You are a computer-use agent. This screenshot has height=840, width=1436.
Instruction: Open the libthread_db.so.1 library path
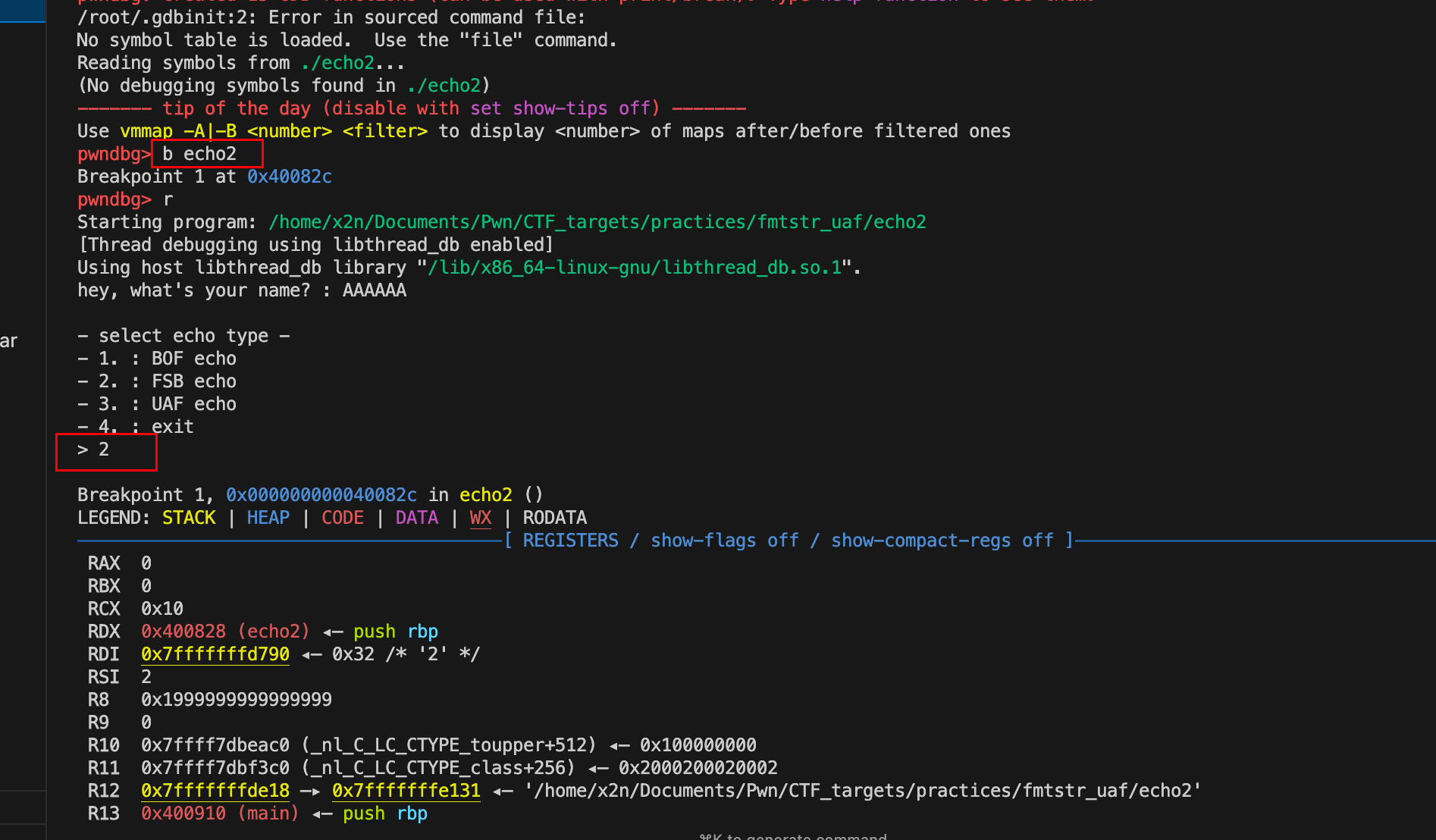point(635,268)
